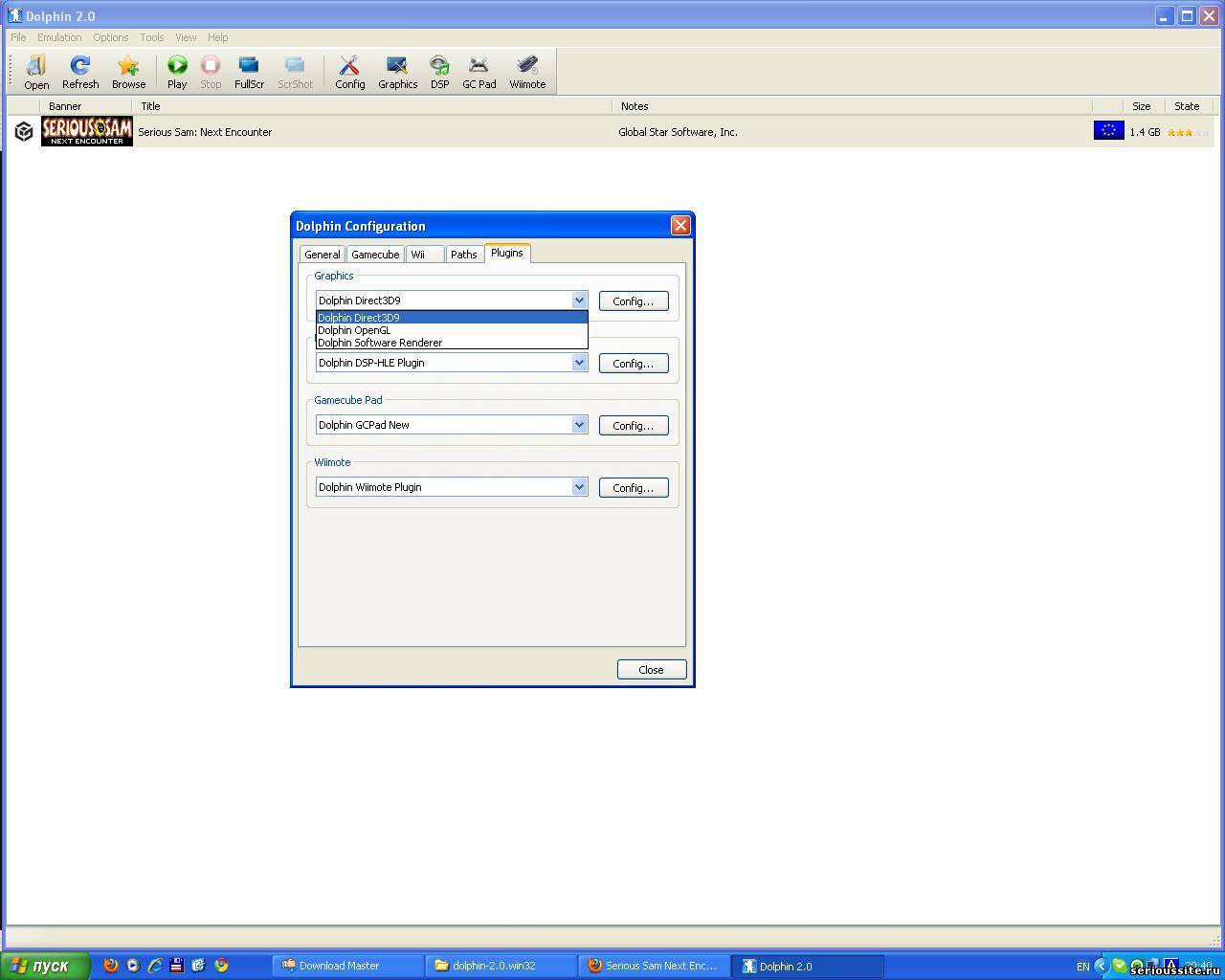Toggle fullscreen with FullScr icon

point(249,72)
